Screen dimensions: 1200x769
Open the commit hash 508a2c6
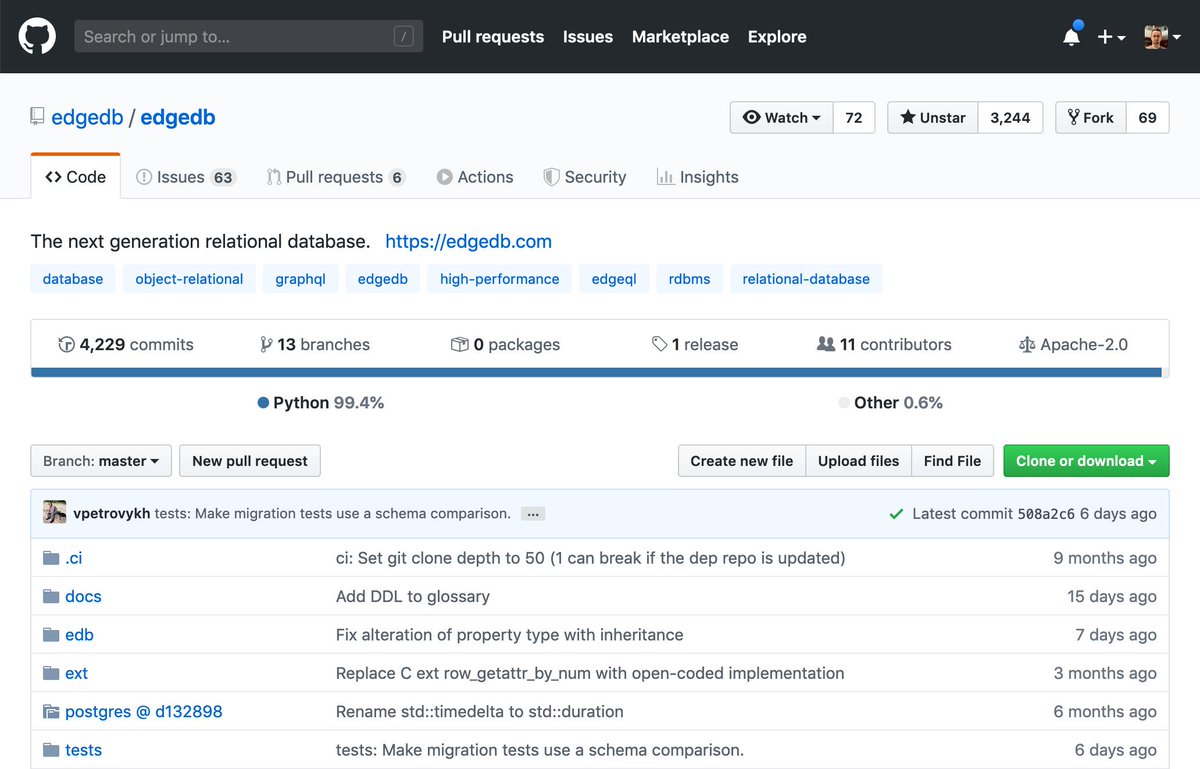point(1046,514)
